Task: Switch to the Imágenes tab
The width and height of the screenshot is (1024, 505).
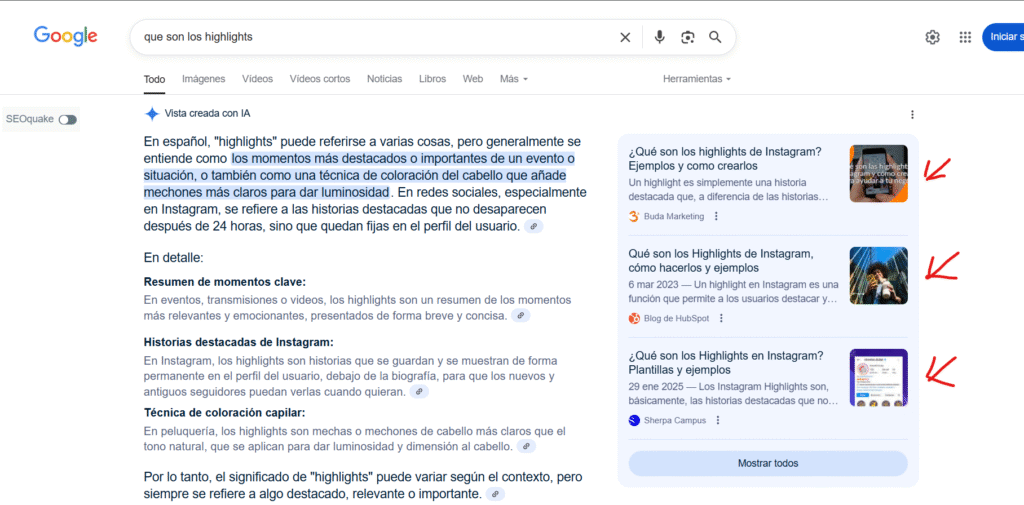Action: tap(204, 79)
